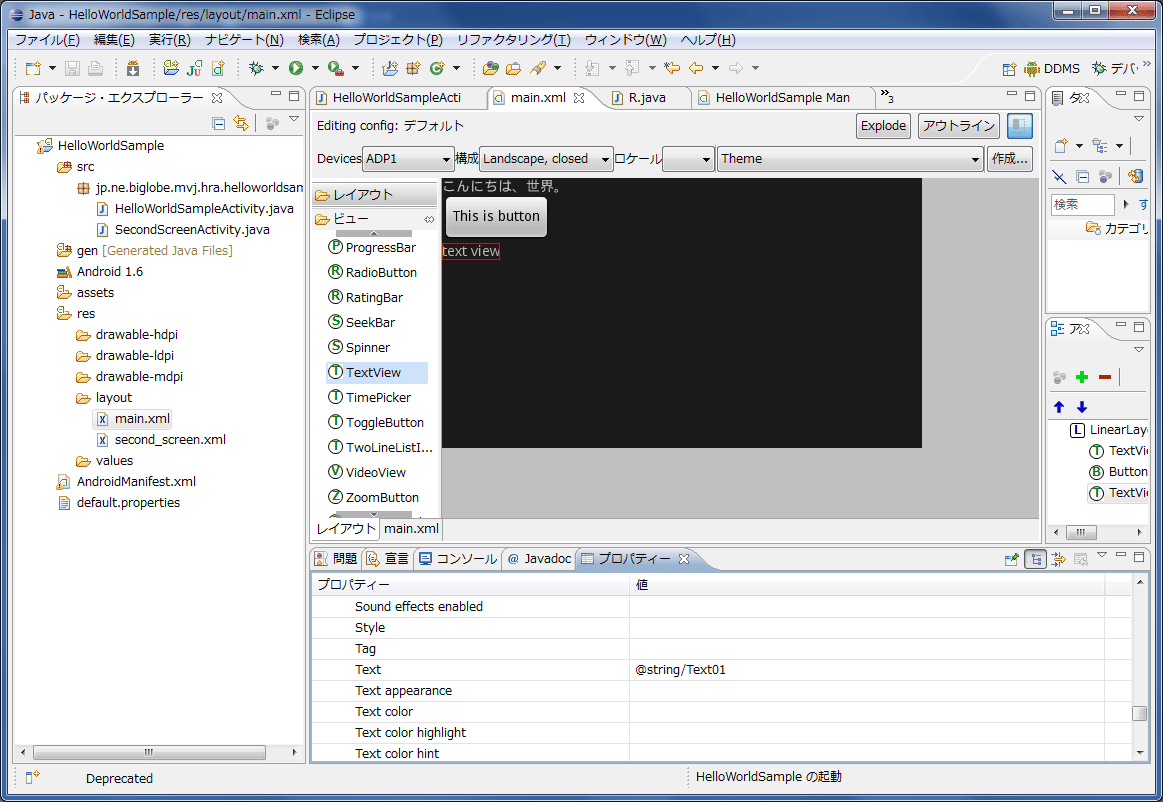Image resolution: width=1163 pixels, height=802 pixels.
Task: Open the Run button dropdown arrow
Action: click(x=315, y=68)
